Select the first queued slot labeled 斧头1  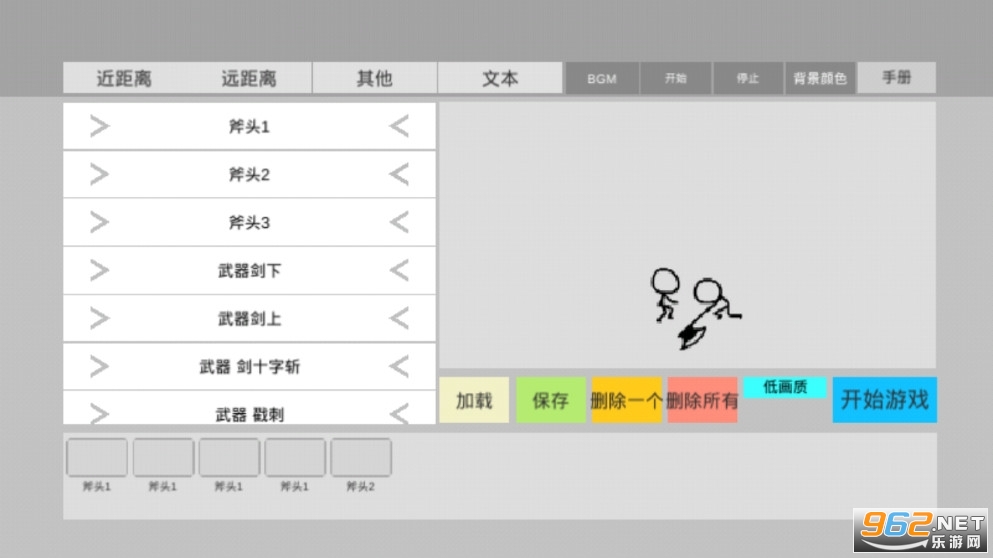[x=97, y=457]
